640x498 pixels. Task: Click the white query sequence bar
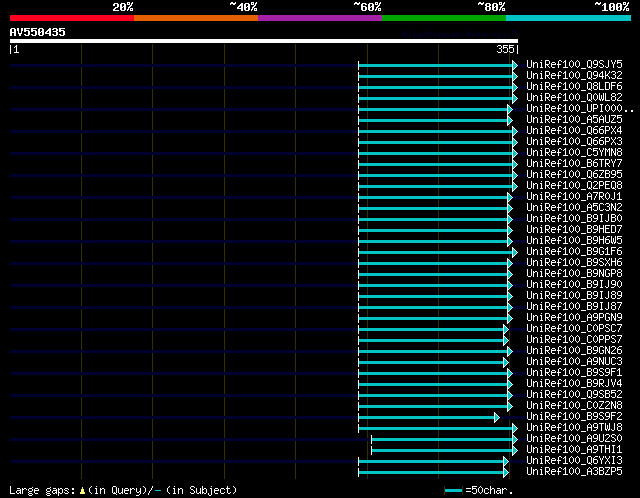(x=264, y=41)
